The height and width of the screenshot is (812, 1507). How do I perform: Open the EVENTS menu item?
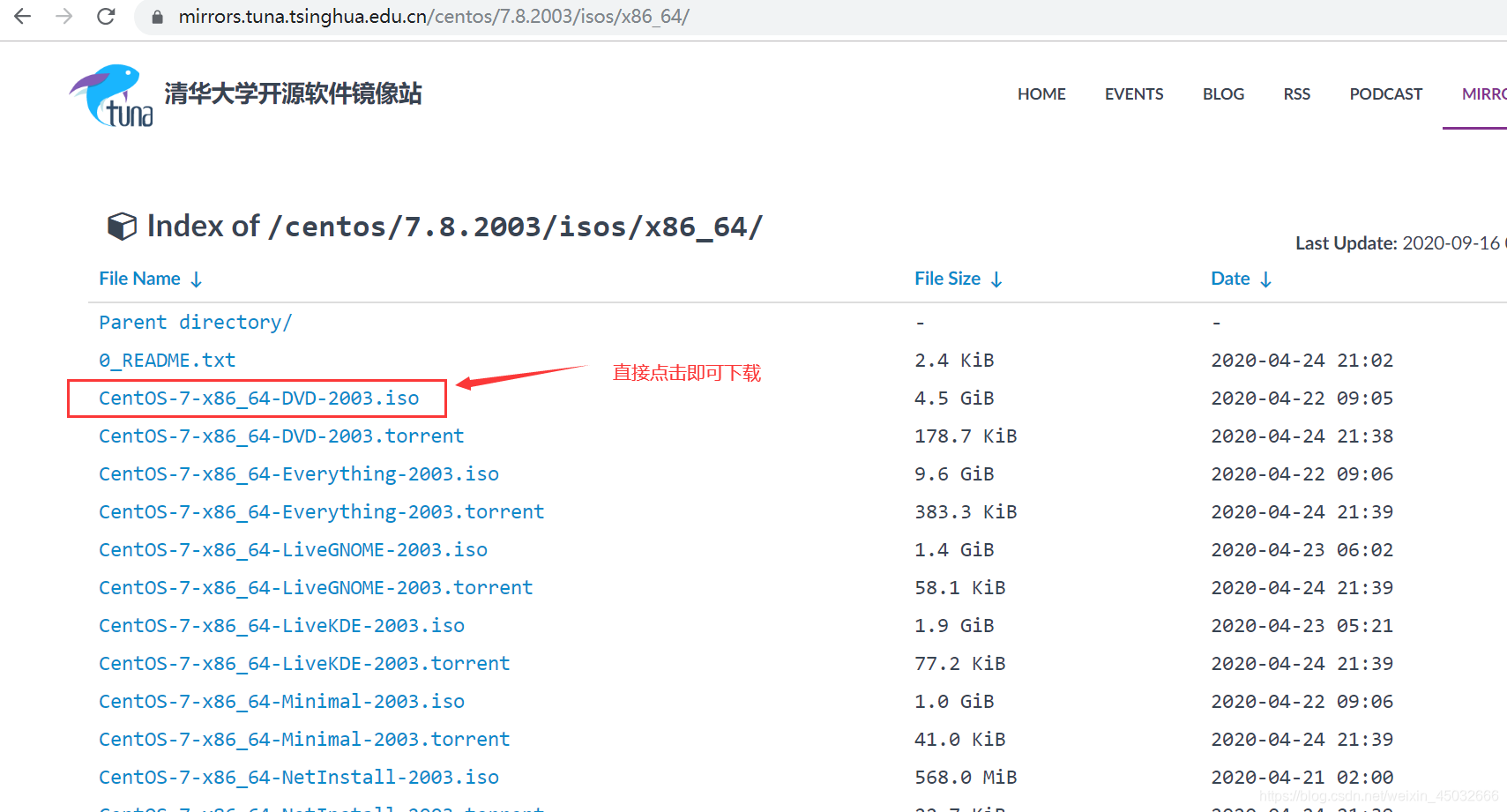tap(1134, 93)
